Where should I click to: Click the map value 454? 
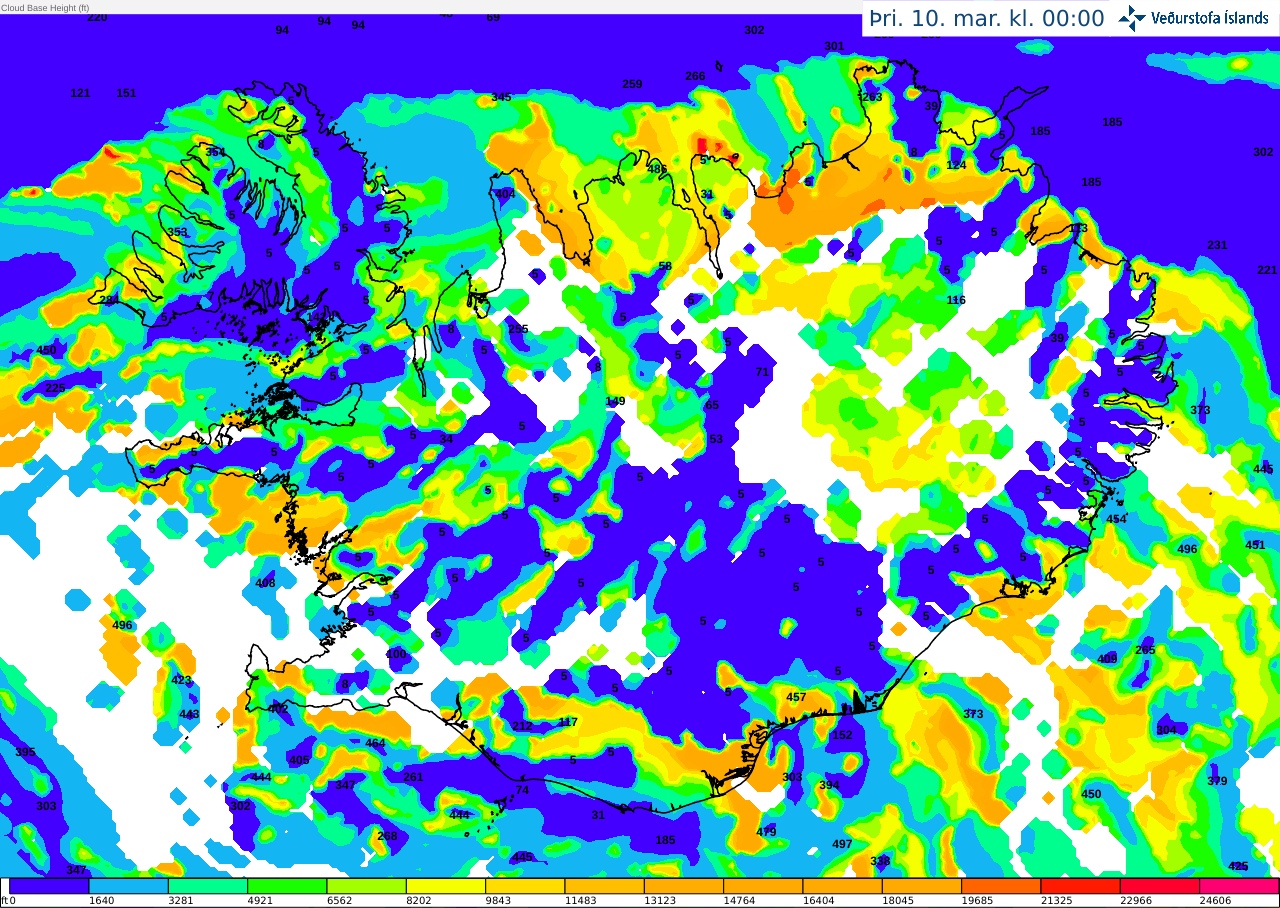coord(1116,519)
